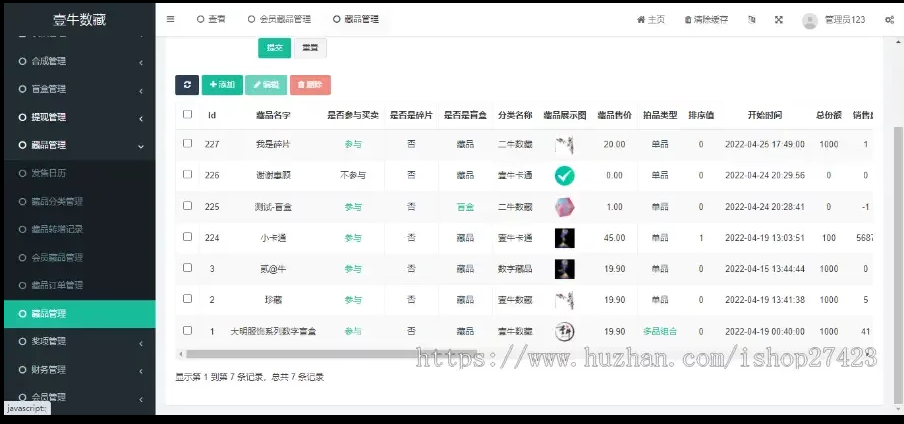
Task: Click circle icon beside 提现管理 in sidebar
Action: 22,117
